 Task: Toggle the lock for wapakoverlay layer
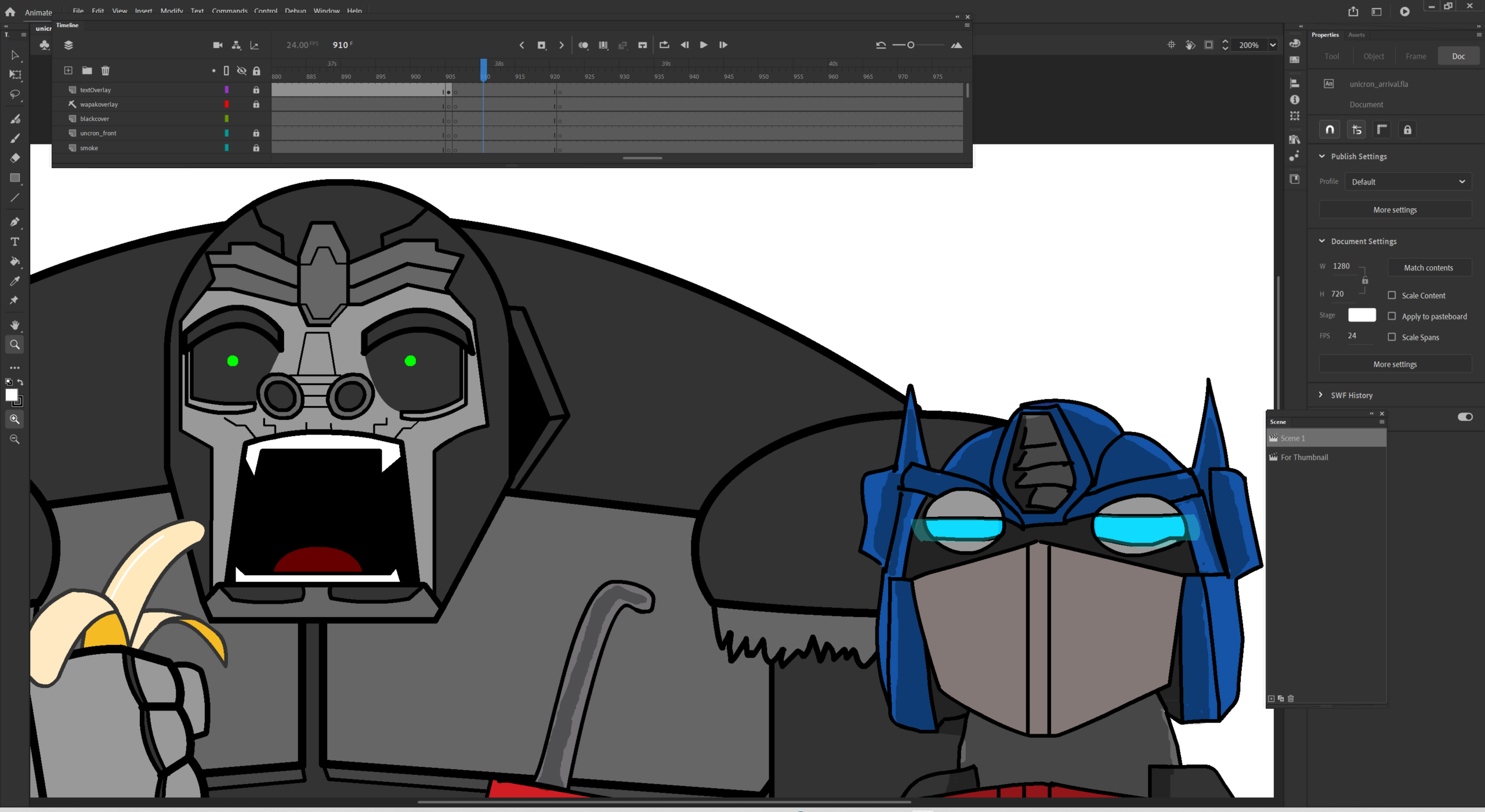[256, 104]
